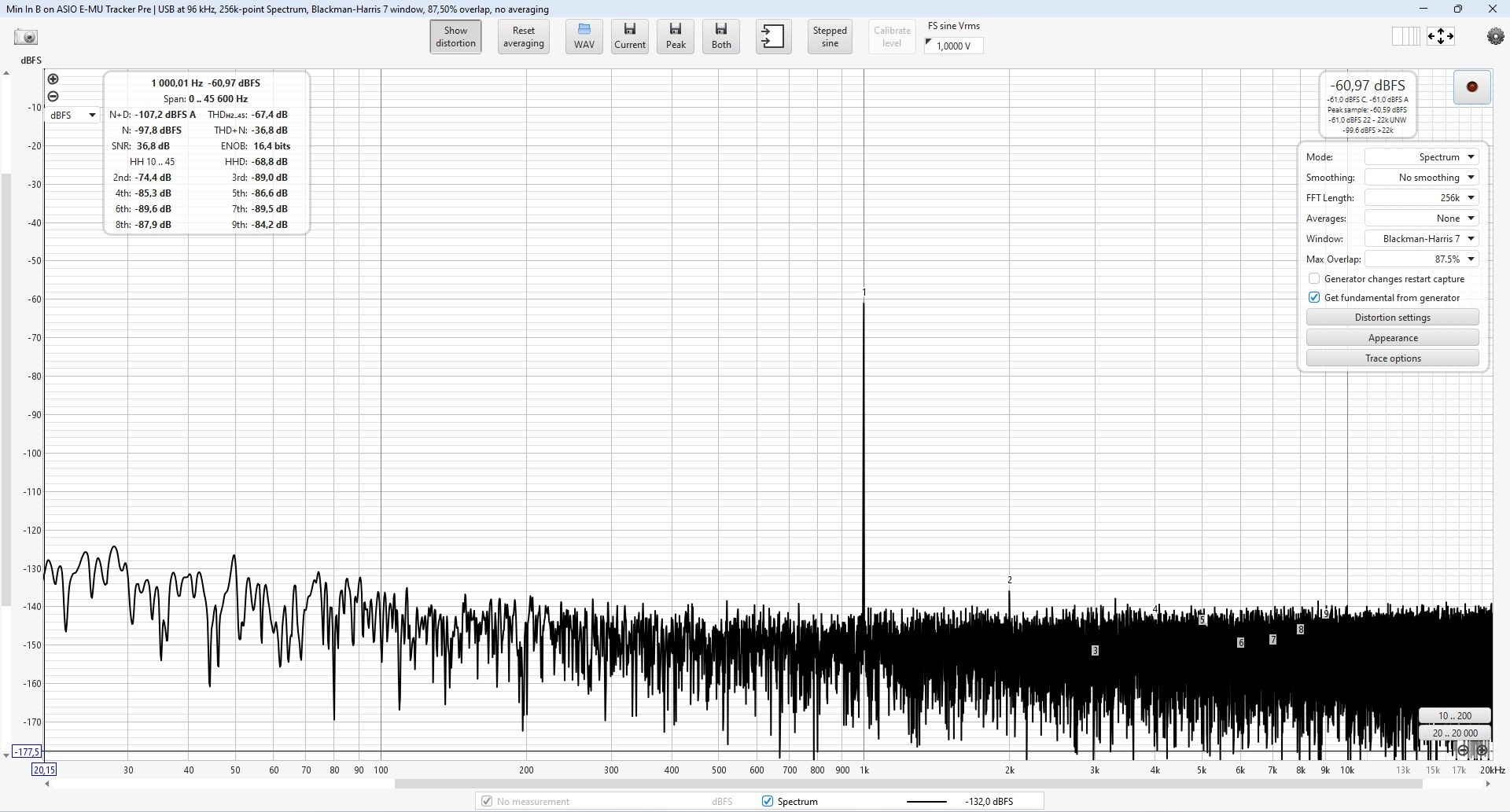Viewport: 1510px width, 812px height.
Task: Click harmonic marker 2 on the graph
Action: point(1010,580)
